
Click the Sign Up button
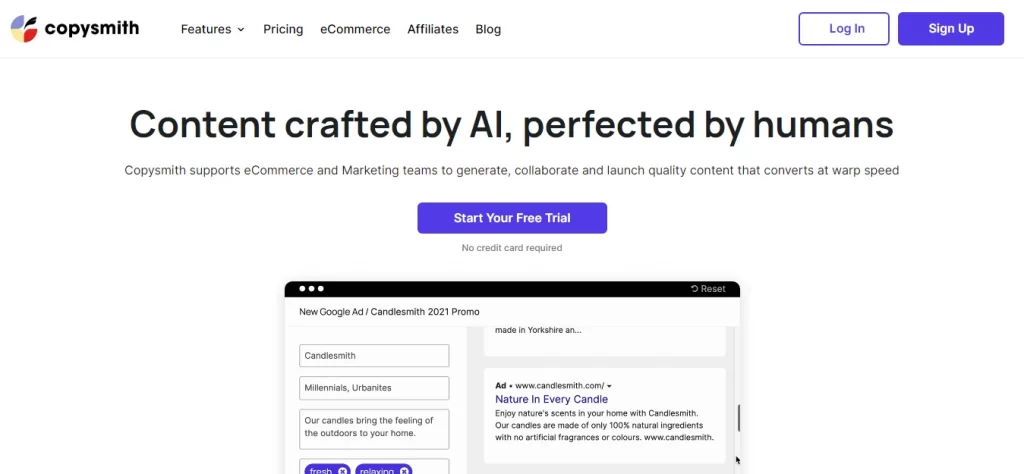[x=951, y=29]
